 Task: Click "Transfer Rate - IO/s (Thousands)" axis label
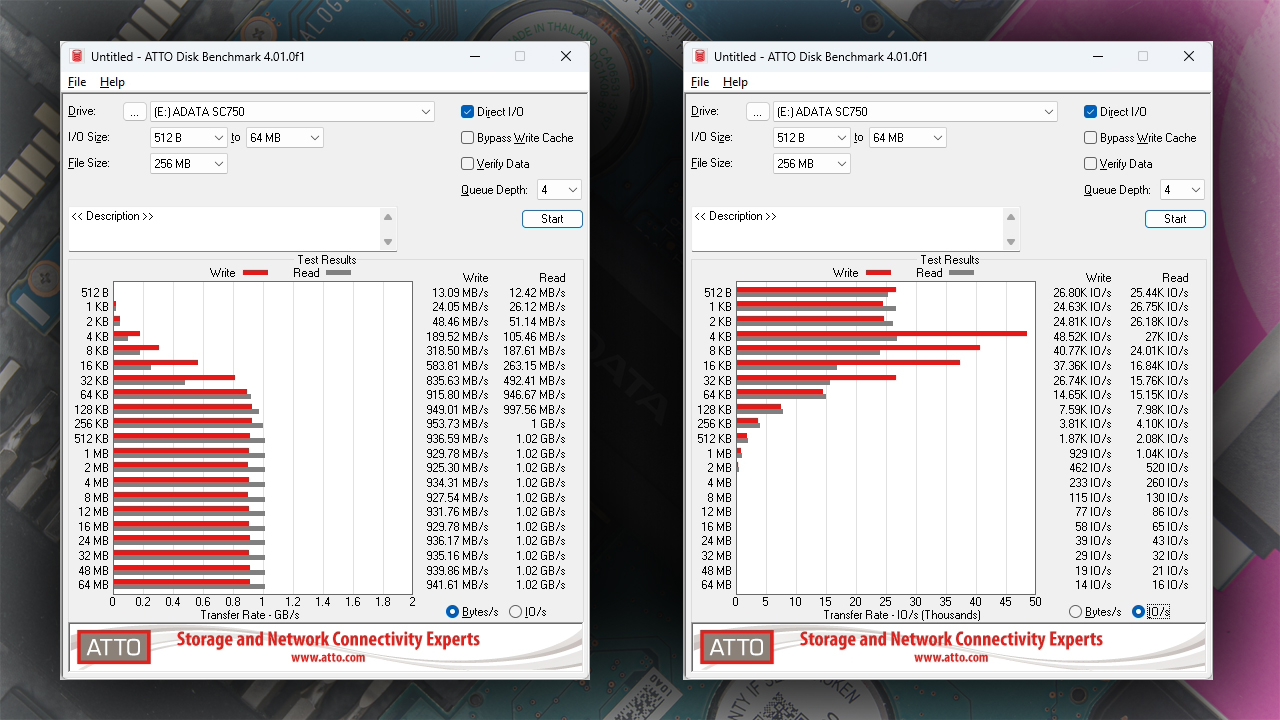(901, 615)
